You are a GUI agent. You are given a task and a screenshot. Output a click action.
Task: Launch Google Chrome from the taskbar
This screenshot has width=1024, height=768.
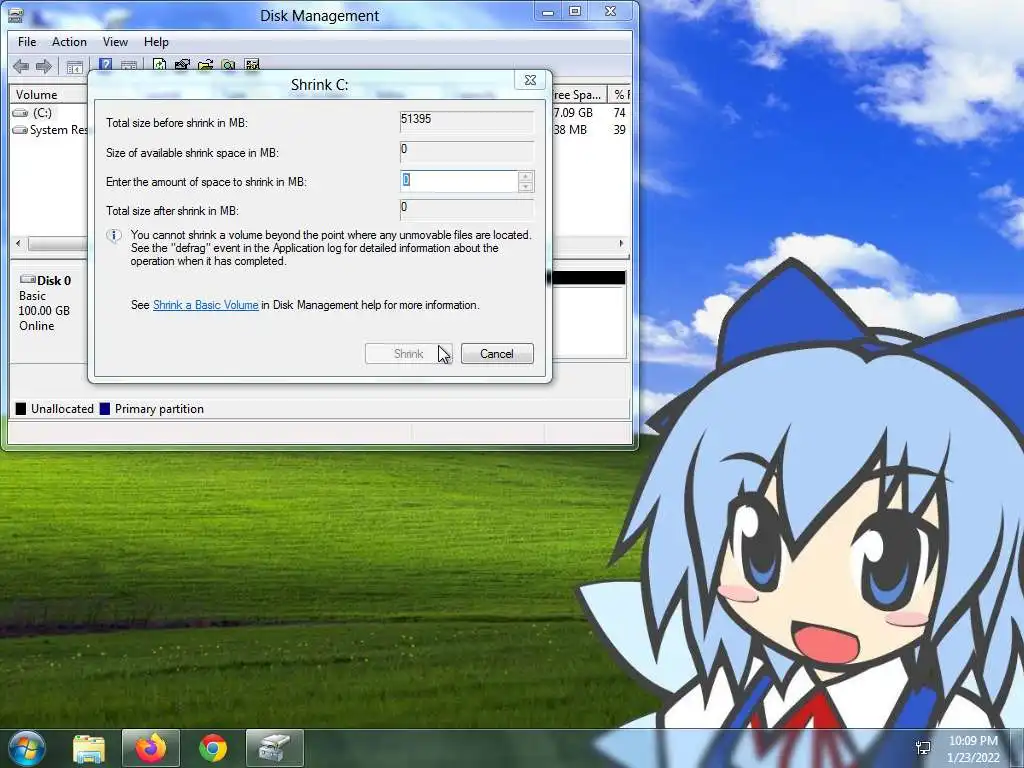click(x=213, y=748)
